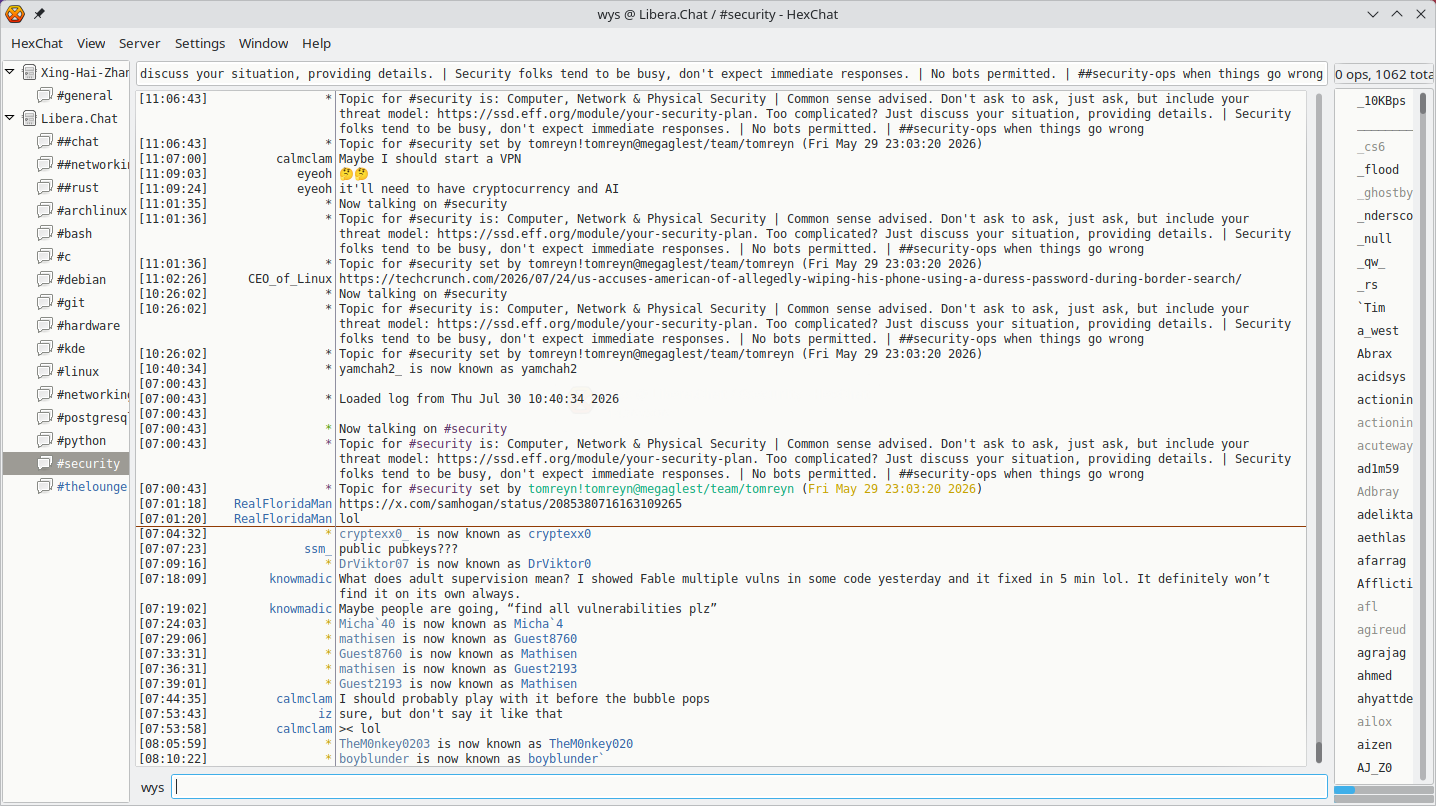
Task: Click the wys nickname button
Action: (x=152, y=788)
